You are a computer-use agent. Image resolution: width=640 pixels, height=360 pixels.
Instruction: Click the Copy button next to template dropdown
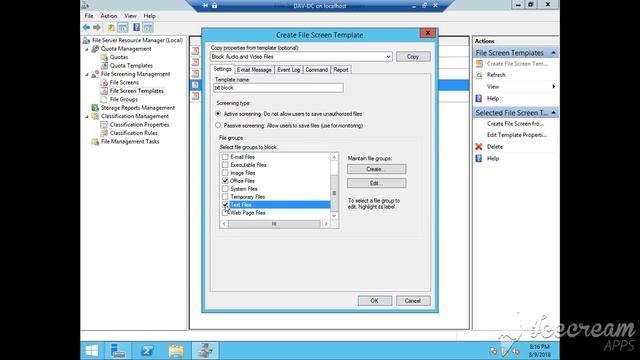(413, 57)
